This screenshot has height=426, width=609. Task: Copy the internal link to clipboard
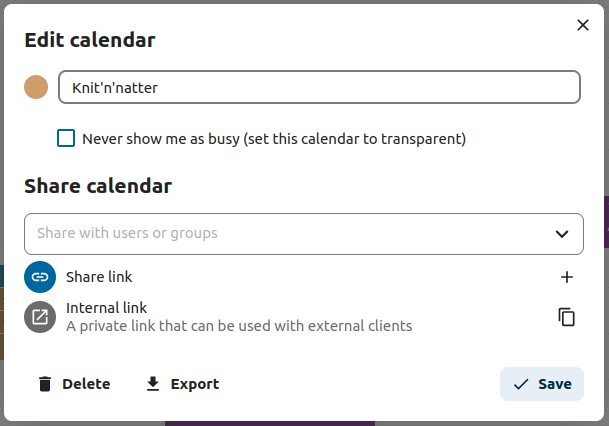[567, 317]
